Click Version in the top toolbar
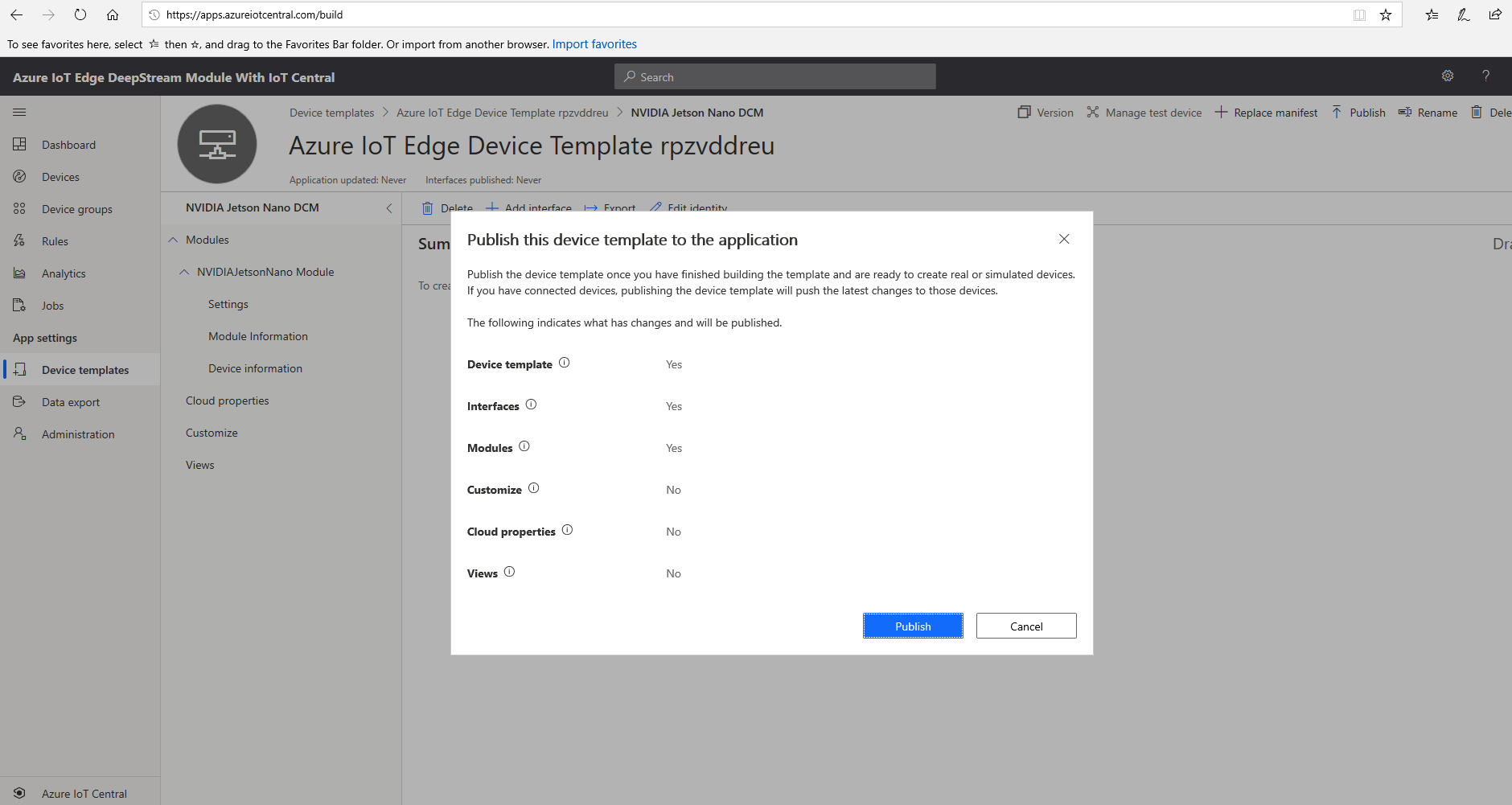This screenshot has height=805, width=1512. pos(1046,113)
